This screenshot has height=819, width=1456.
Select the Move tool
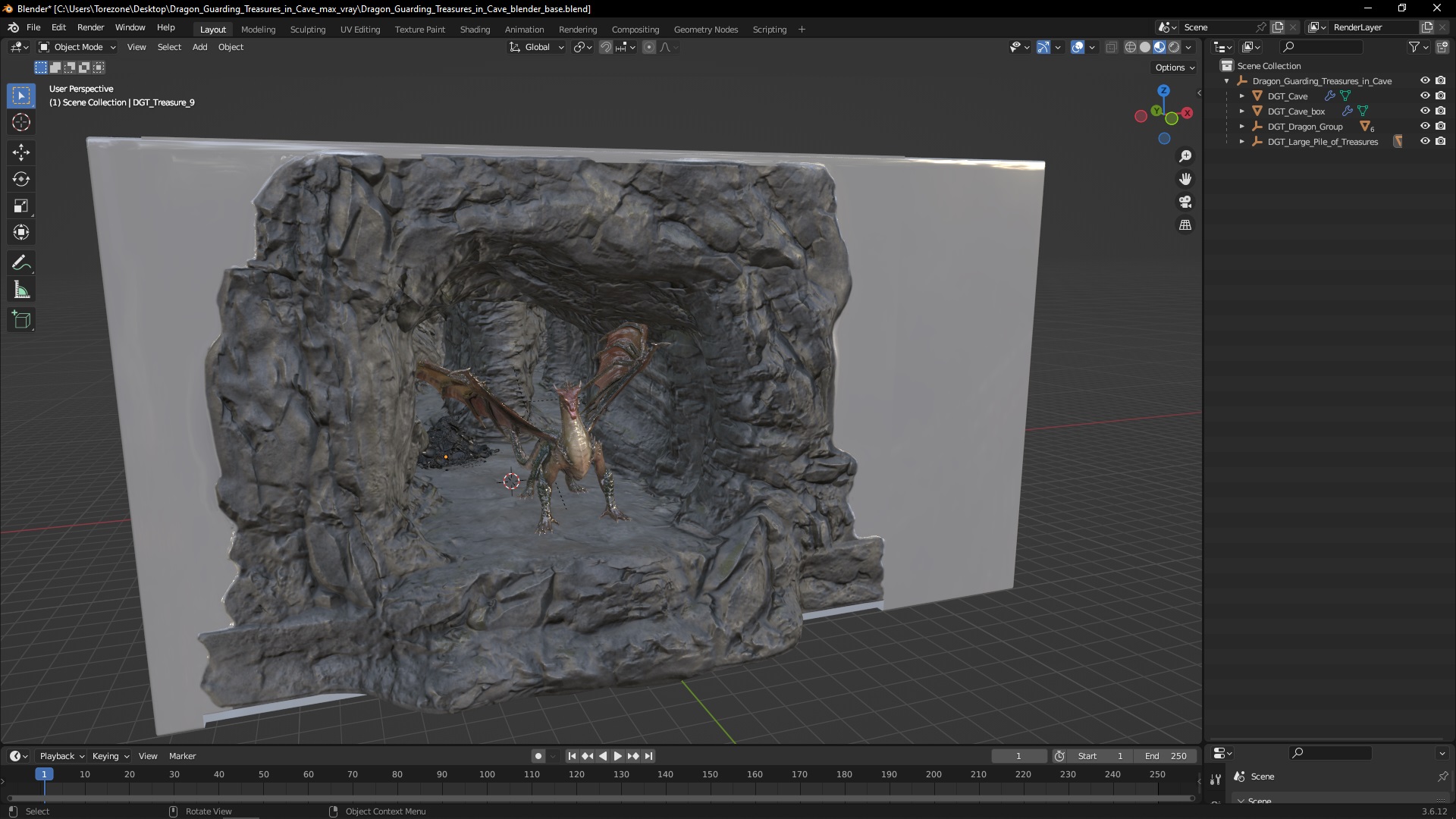tap(21, 152)
